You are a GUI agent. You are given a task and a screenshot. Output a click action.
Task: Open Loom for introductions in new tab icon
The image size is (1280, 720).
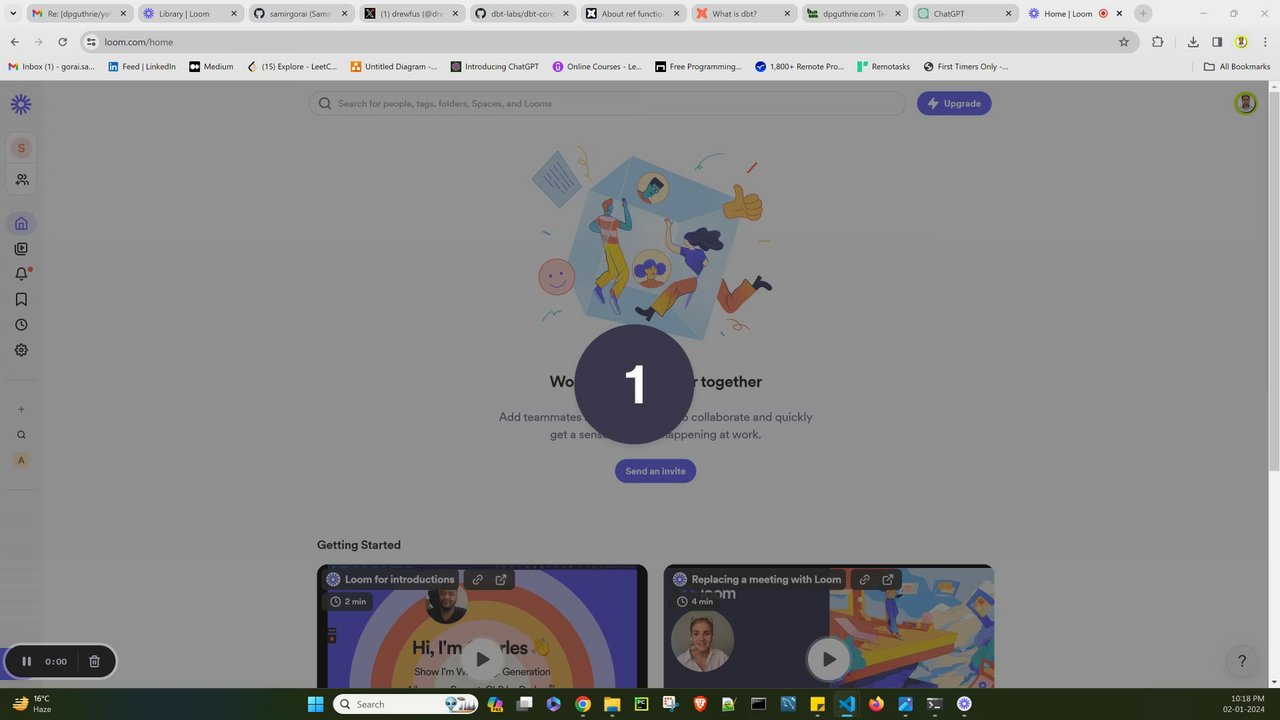pos(501,579)
